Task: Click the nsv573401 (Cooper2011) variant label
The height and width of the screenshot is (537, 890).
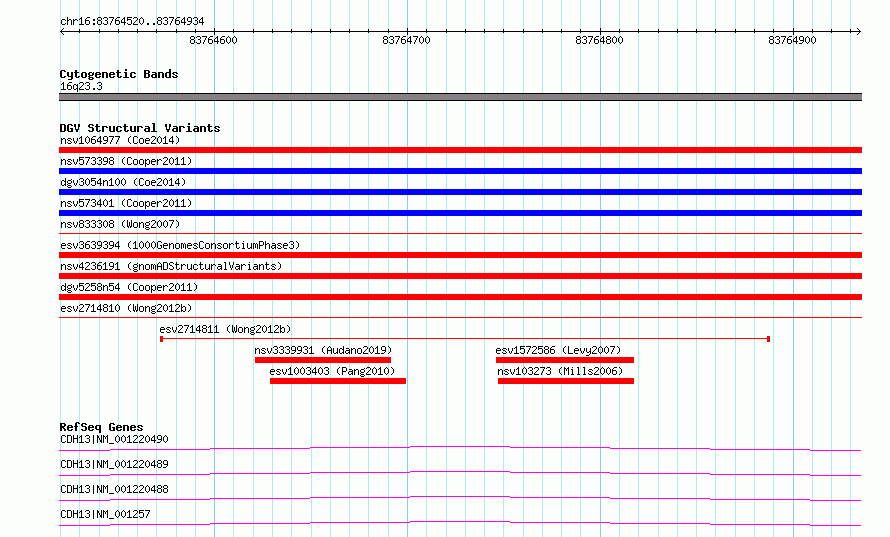Action: tap(126, 203)
